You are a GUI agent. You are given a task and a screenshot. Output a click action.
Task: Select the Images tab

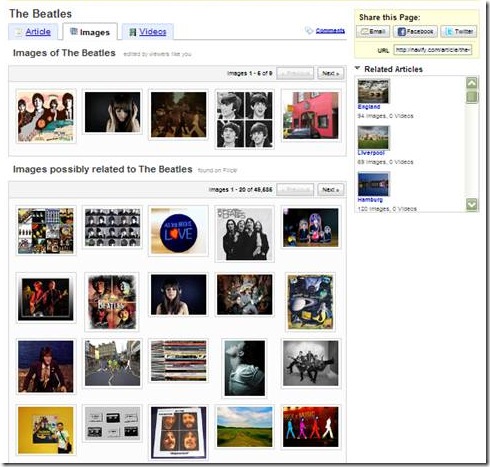click(x=90, y=32)
